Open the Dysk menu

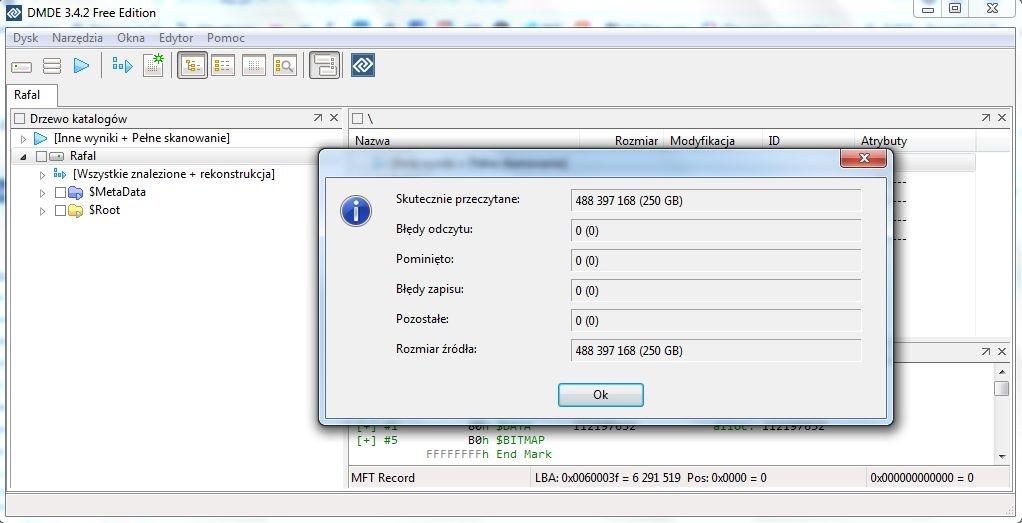25,38
